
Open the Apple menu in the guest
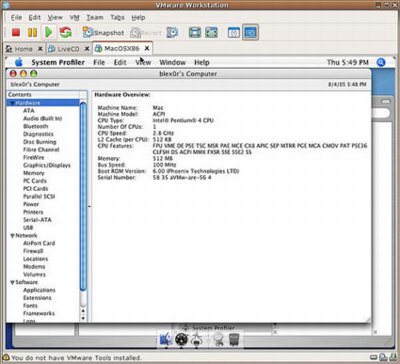tap(19, 62)
